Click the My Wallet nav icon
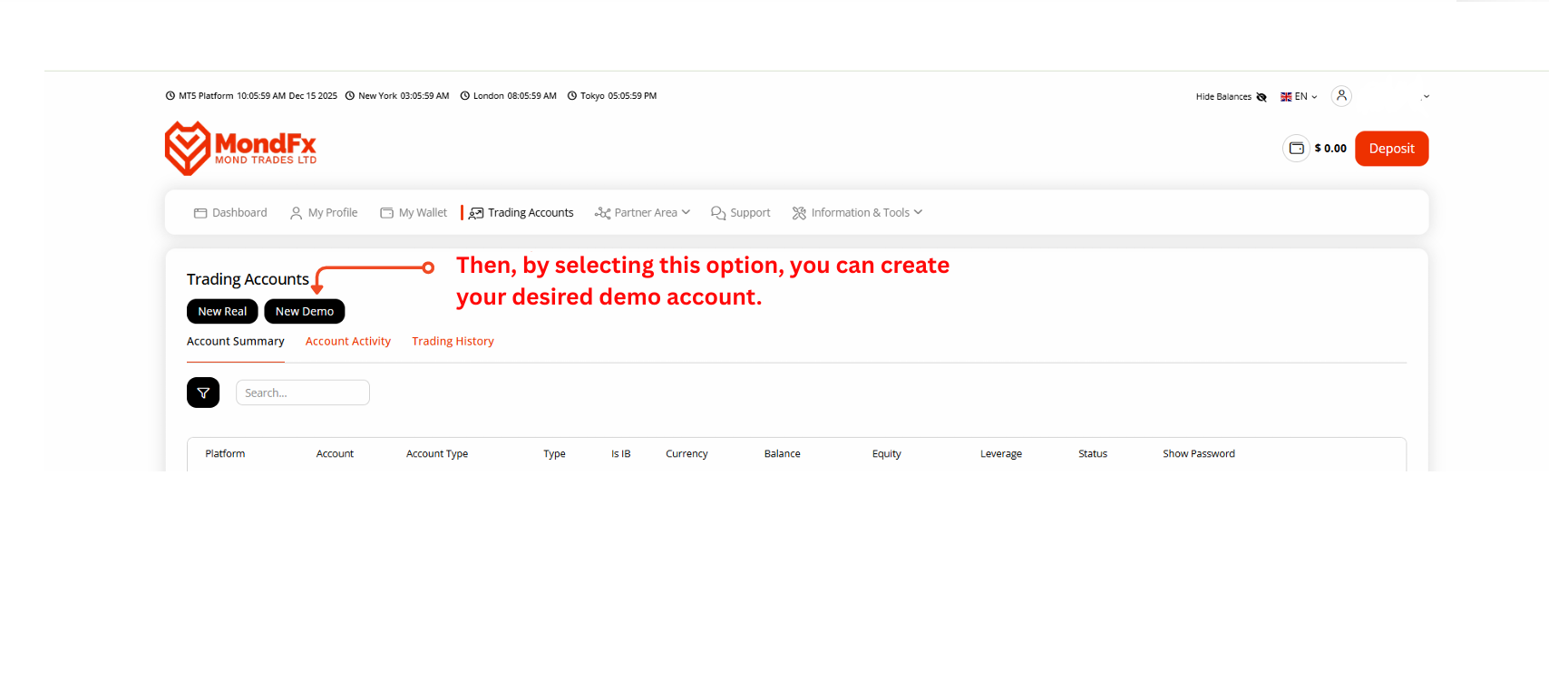The height and width of the screenshot is (679, 1568). pos(387,213)
